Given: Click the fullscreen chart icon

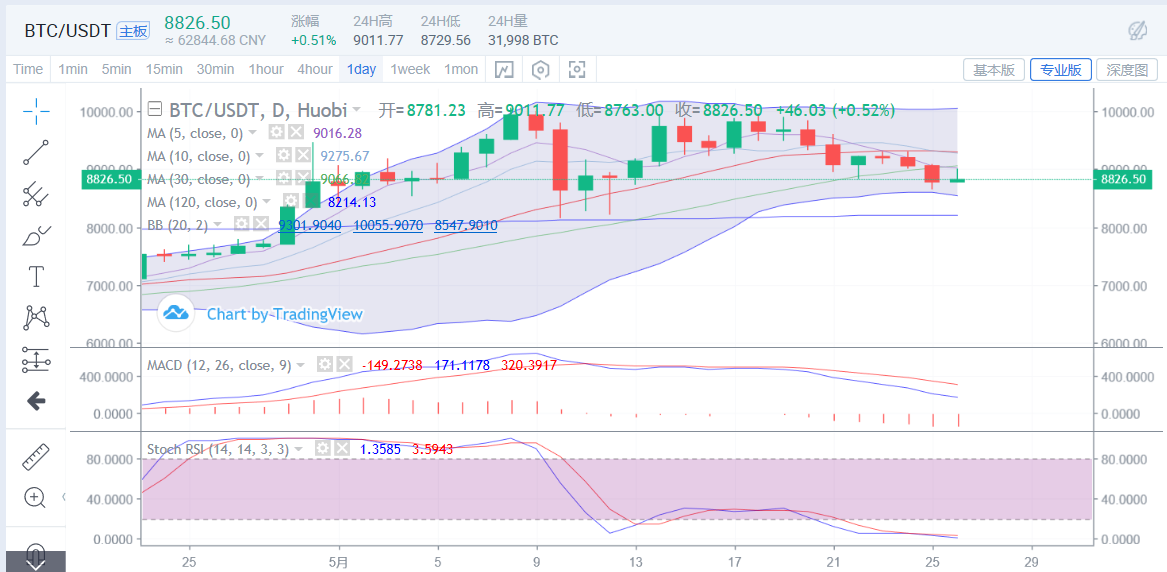Looking at the screenshot, I should (577, 70).
